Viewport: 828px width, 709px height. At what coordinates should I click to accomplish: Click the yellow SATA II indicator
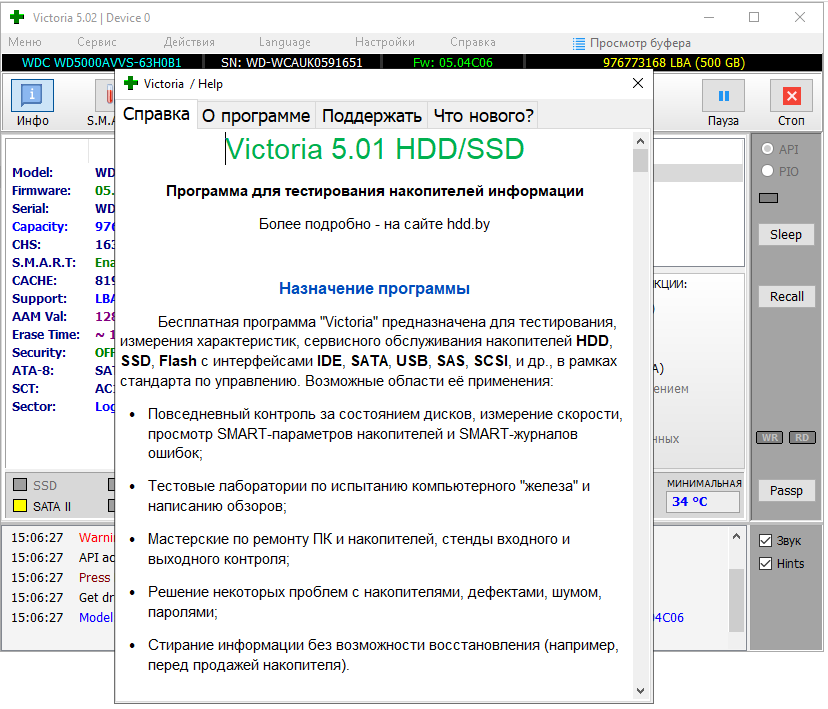pyautogui.click(x=20, y=506)
